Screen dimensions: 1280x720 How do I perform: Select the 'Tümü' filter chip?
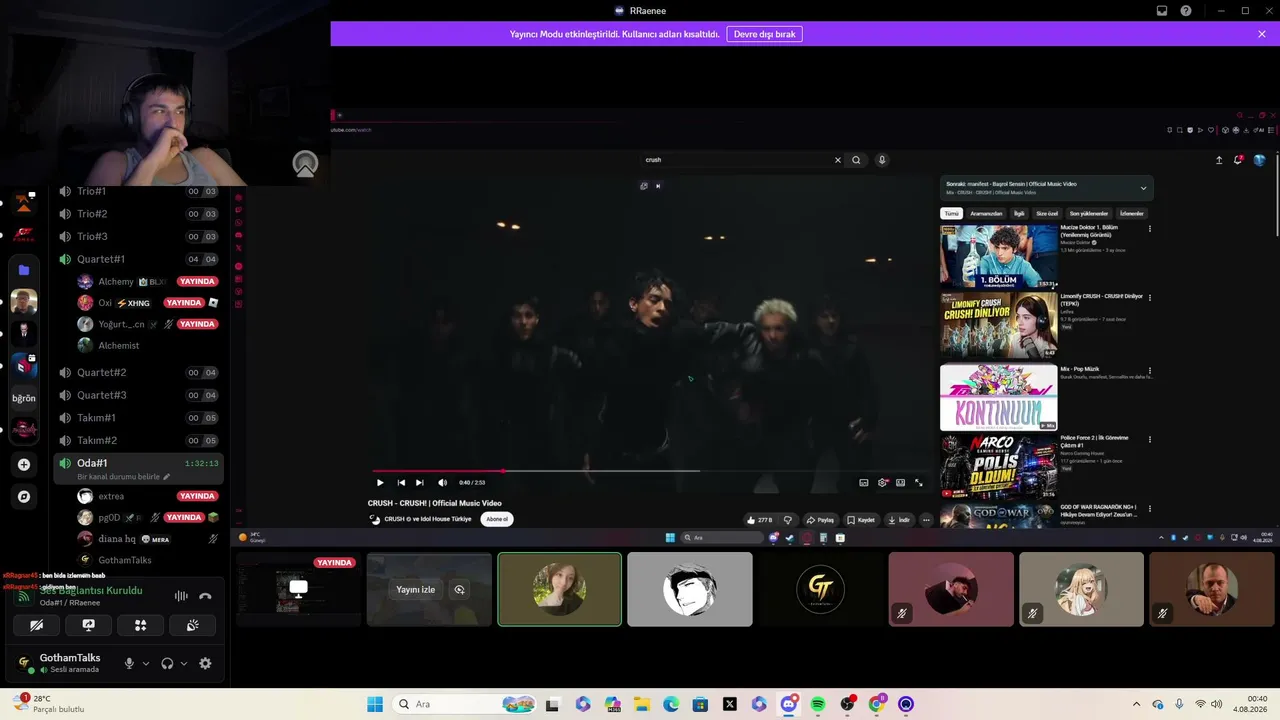(951, 213)
